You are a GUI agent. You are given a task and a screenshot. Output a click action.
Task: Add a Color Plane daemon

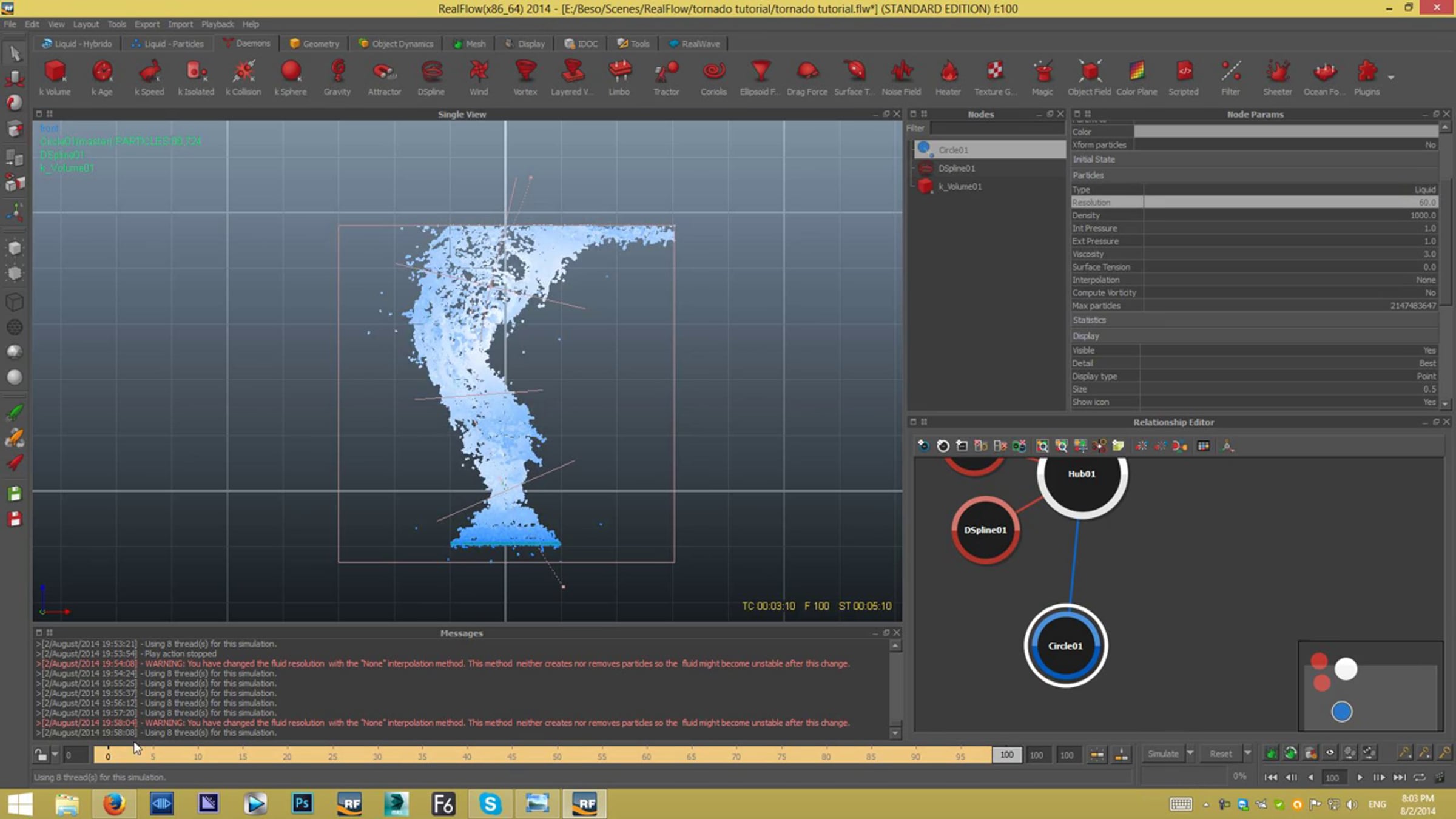coord(1137,78)
